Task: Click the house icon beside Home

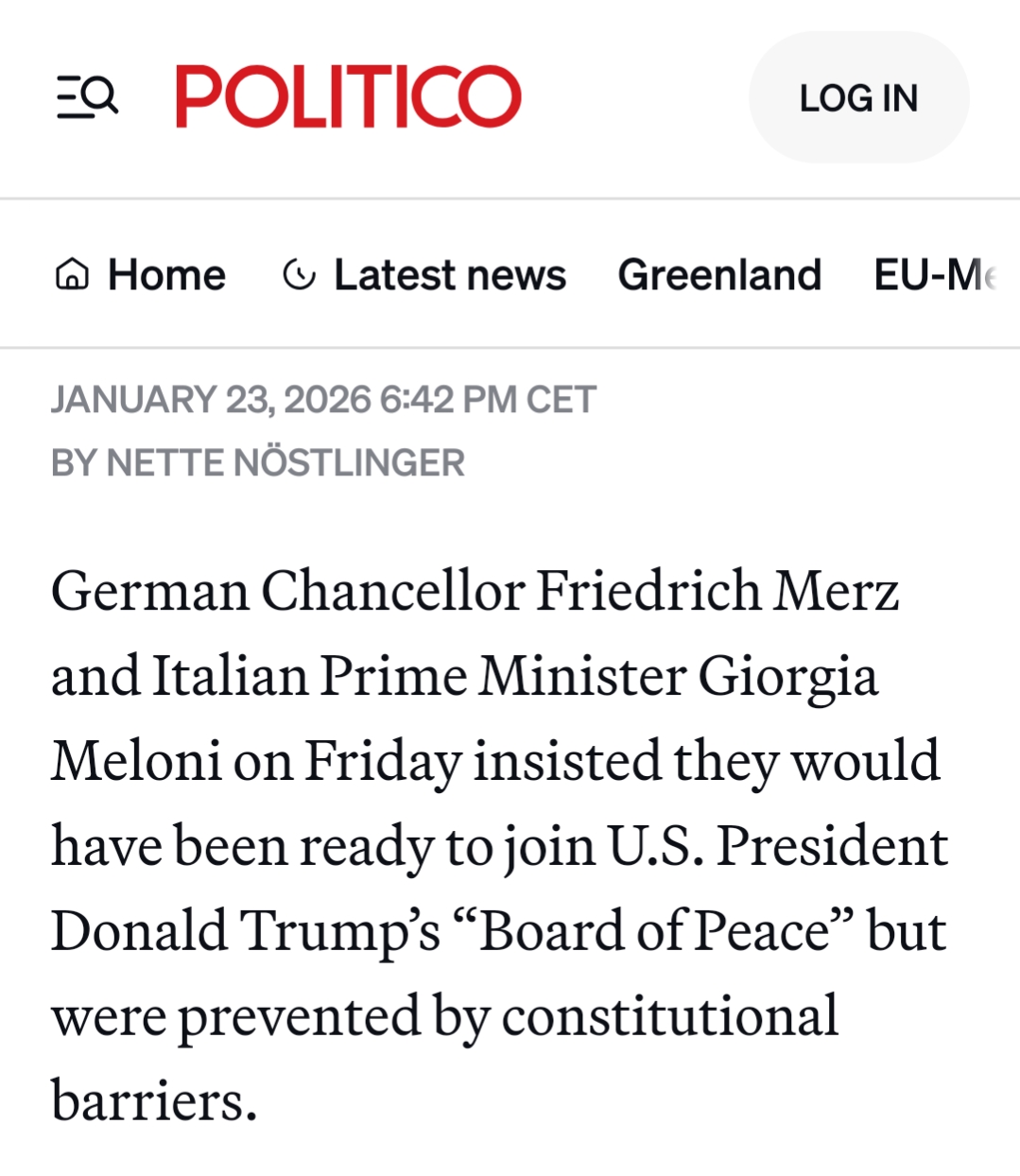Action: pyautogui.click(x=73, y=275)
